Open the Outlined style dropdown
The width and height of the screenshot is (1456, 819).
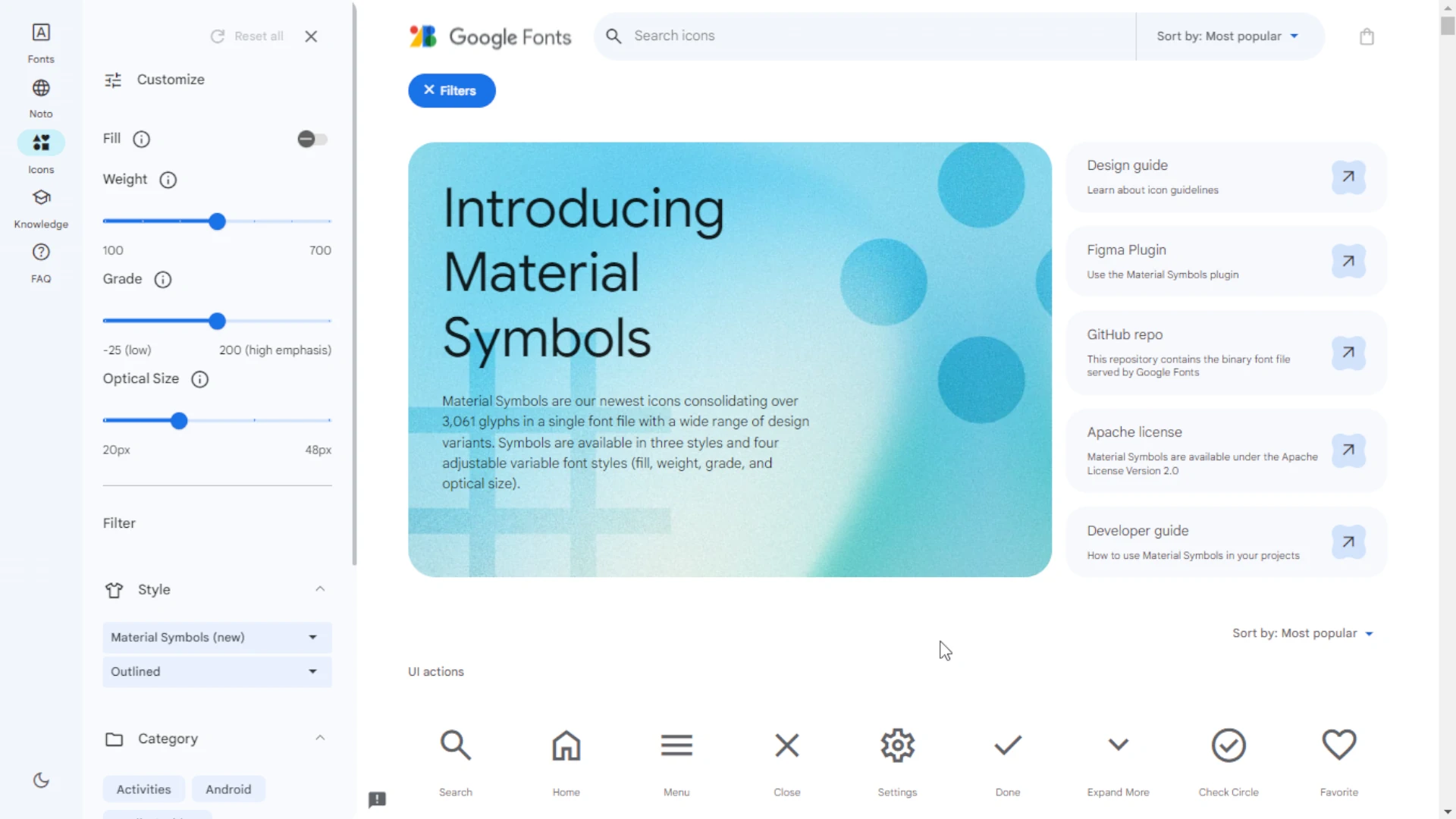(216, 671)
